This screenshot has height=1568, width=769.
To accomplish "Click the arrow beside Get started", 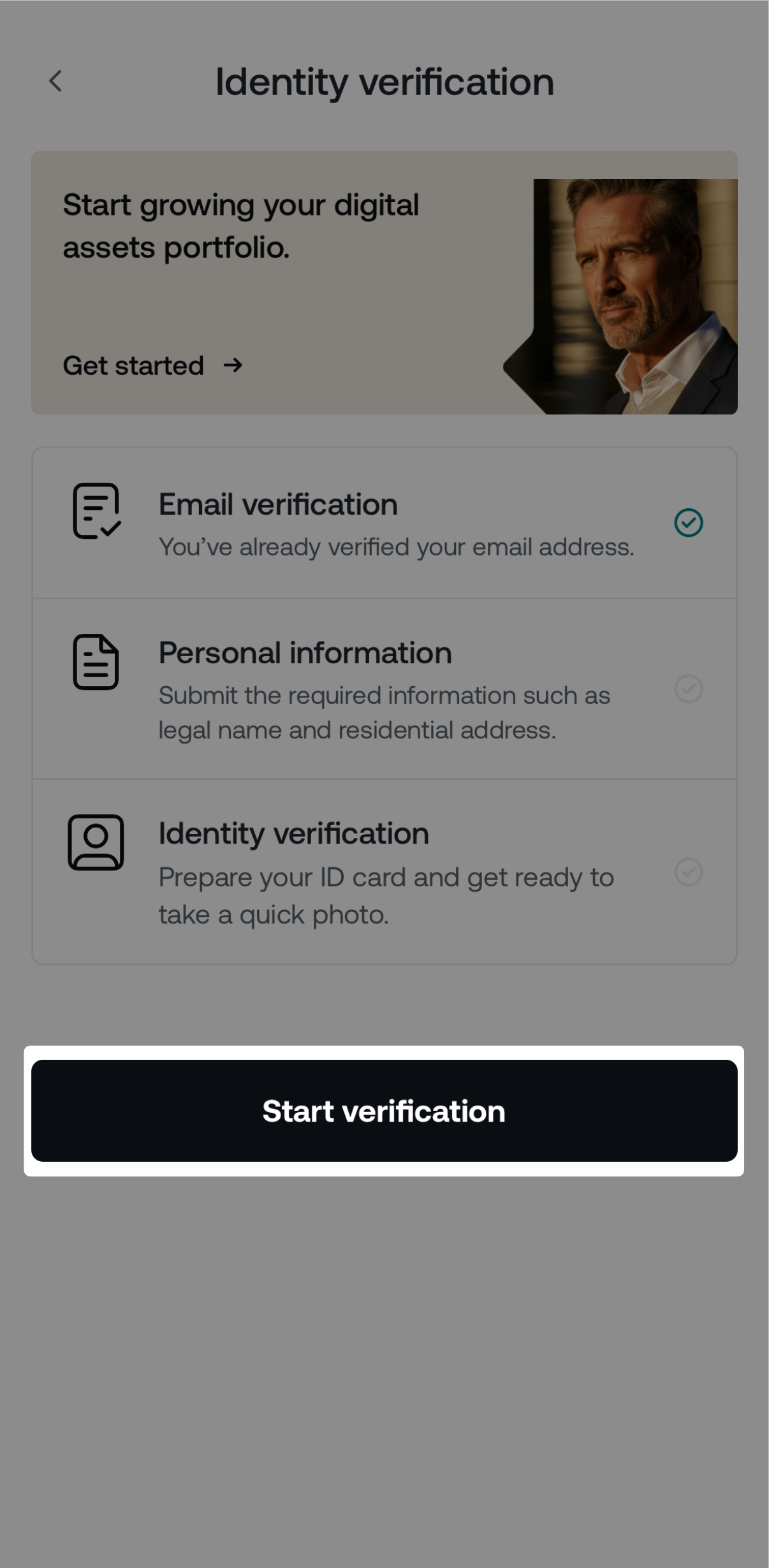I will 233,365.
